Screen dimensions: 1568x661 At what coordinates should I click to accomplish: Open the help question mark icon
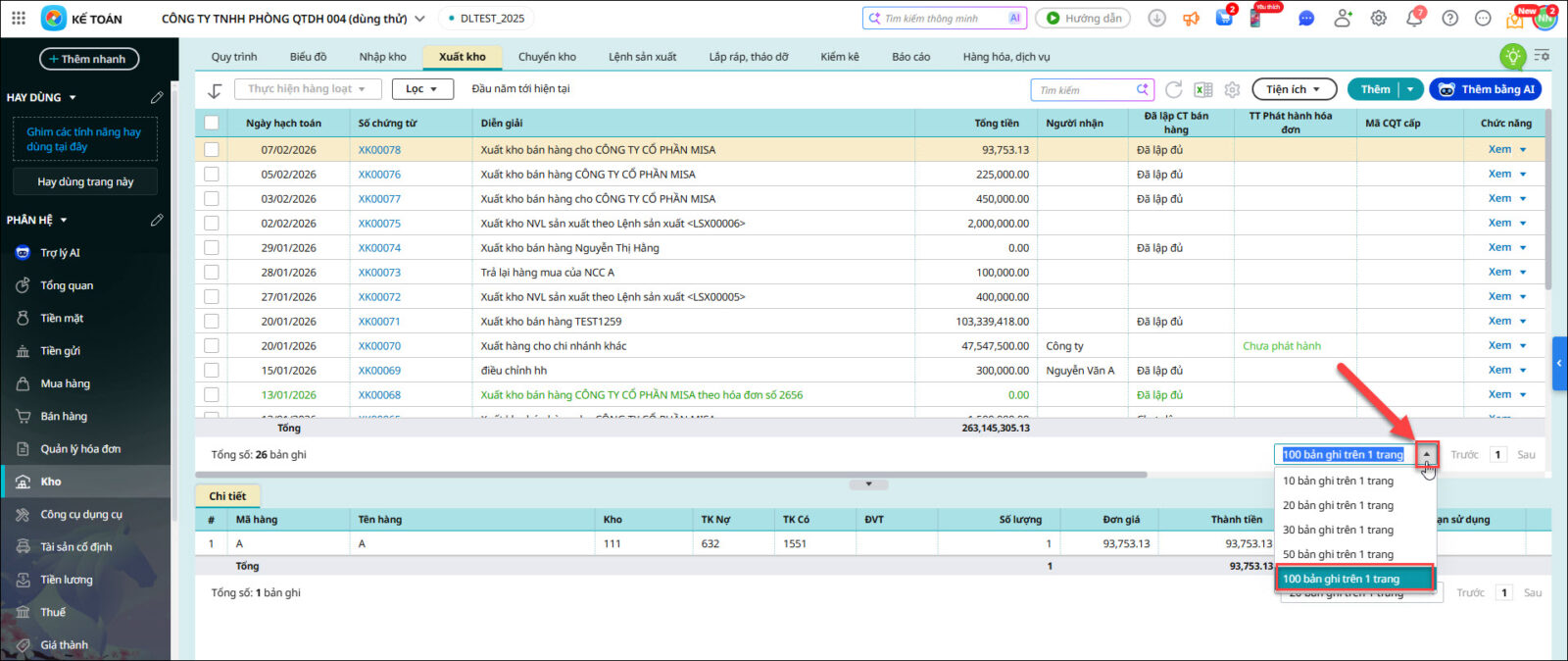click(1450, 19)
